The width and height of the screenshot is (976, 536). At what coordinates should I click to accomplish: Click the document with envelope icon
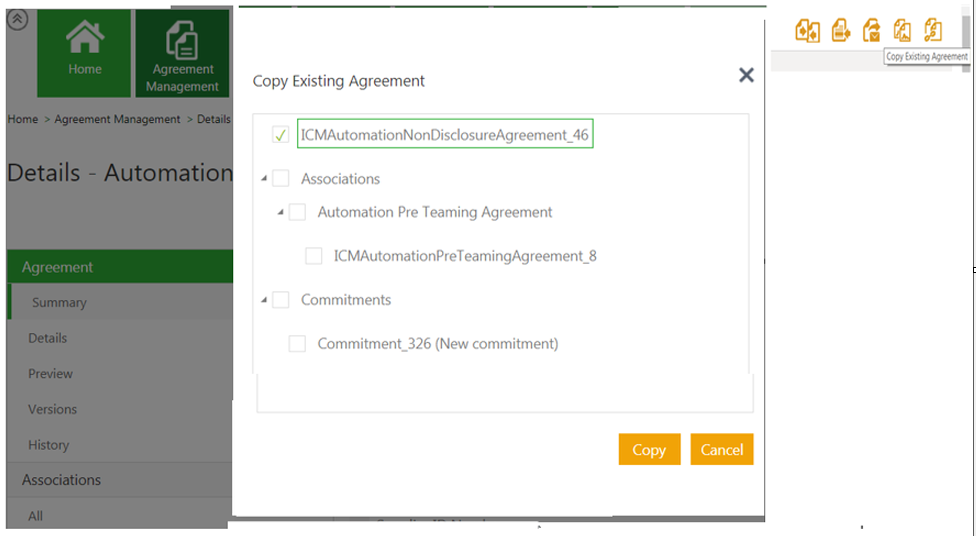coord(871,30)
